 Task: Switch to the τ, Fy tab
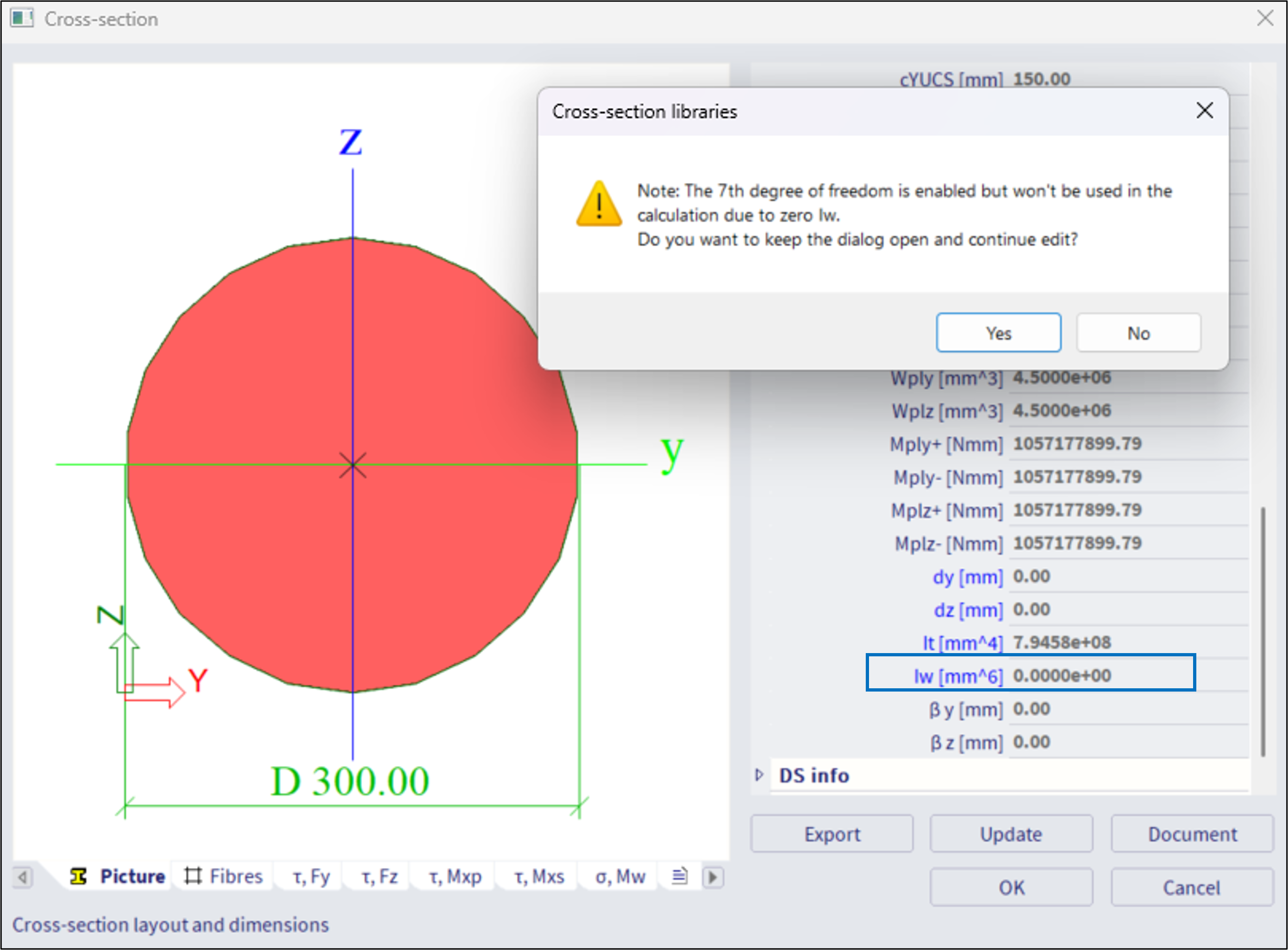pyautogui.click(x=311, y=876)
